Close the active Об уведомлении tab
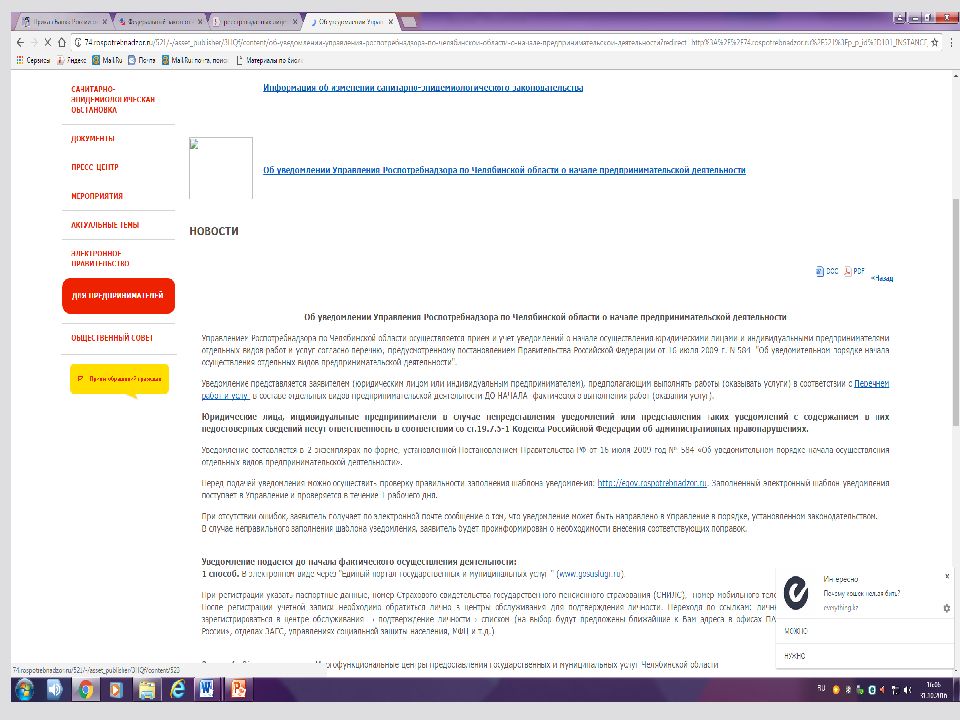 click(x=391, y=21)
